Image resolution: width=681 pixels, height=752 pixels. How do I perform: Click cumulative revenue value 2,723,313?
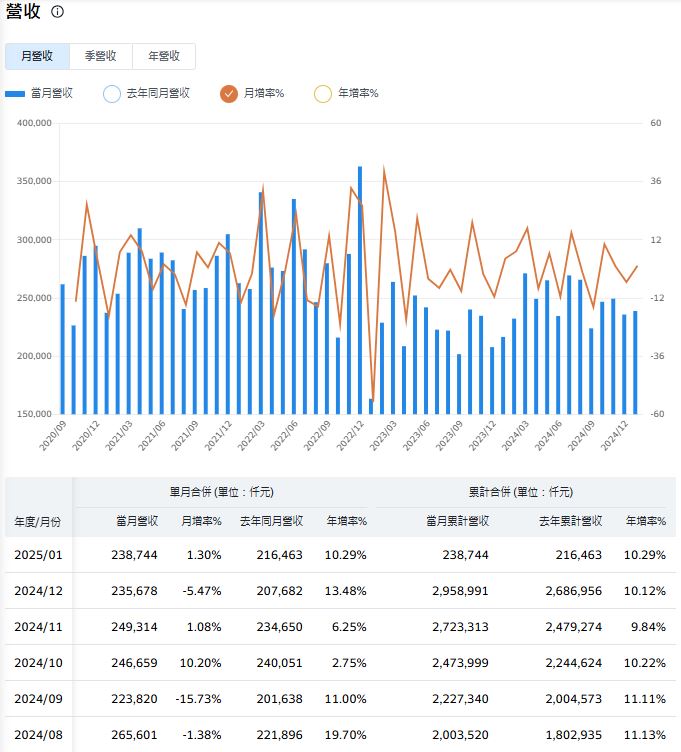point(460,627)
